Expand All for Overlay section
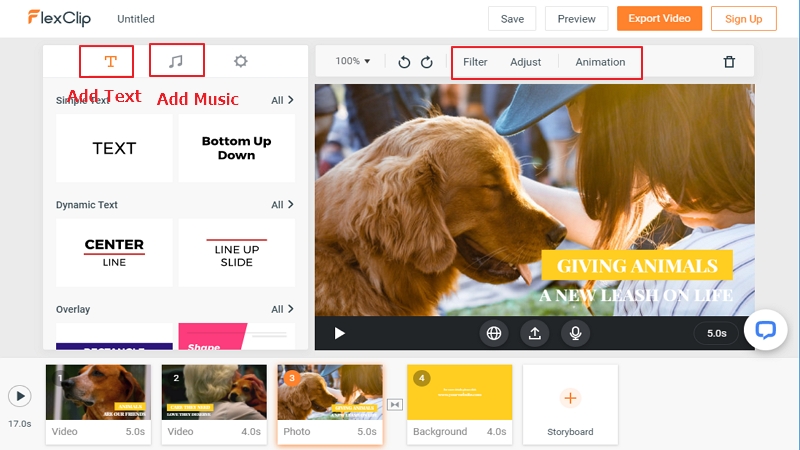This screenshot has width=800, height=450. pos(282,309)
